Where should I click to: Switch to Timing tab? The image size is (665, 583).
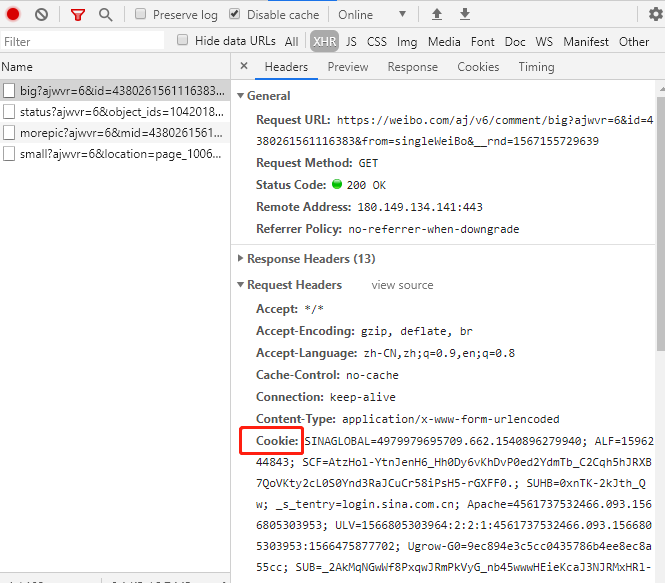(x=536, y=67)
